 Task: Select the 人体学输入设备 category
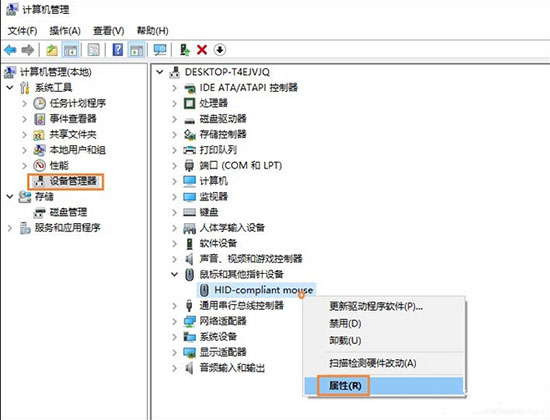232,228
